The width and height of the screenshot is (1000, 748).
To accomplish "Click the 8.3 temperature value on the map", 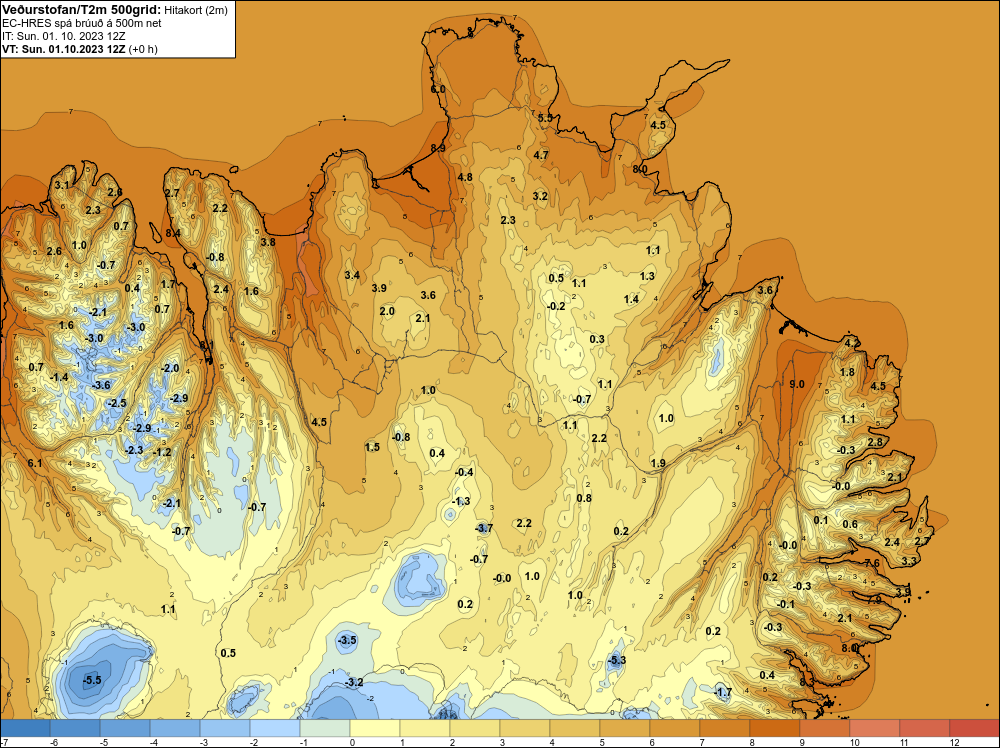I will (807, 682).
